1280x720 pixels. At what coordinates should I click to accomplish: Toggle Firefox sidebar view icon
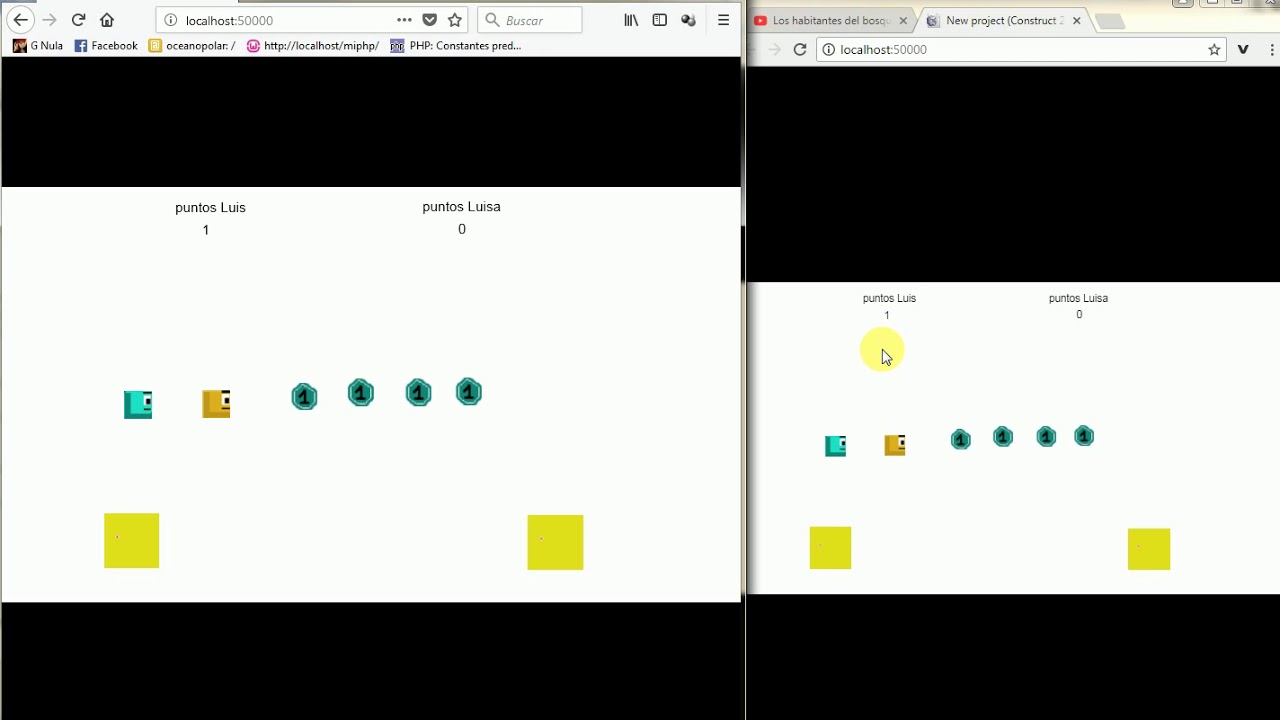[x=660, y=20]
